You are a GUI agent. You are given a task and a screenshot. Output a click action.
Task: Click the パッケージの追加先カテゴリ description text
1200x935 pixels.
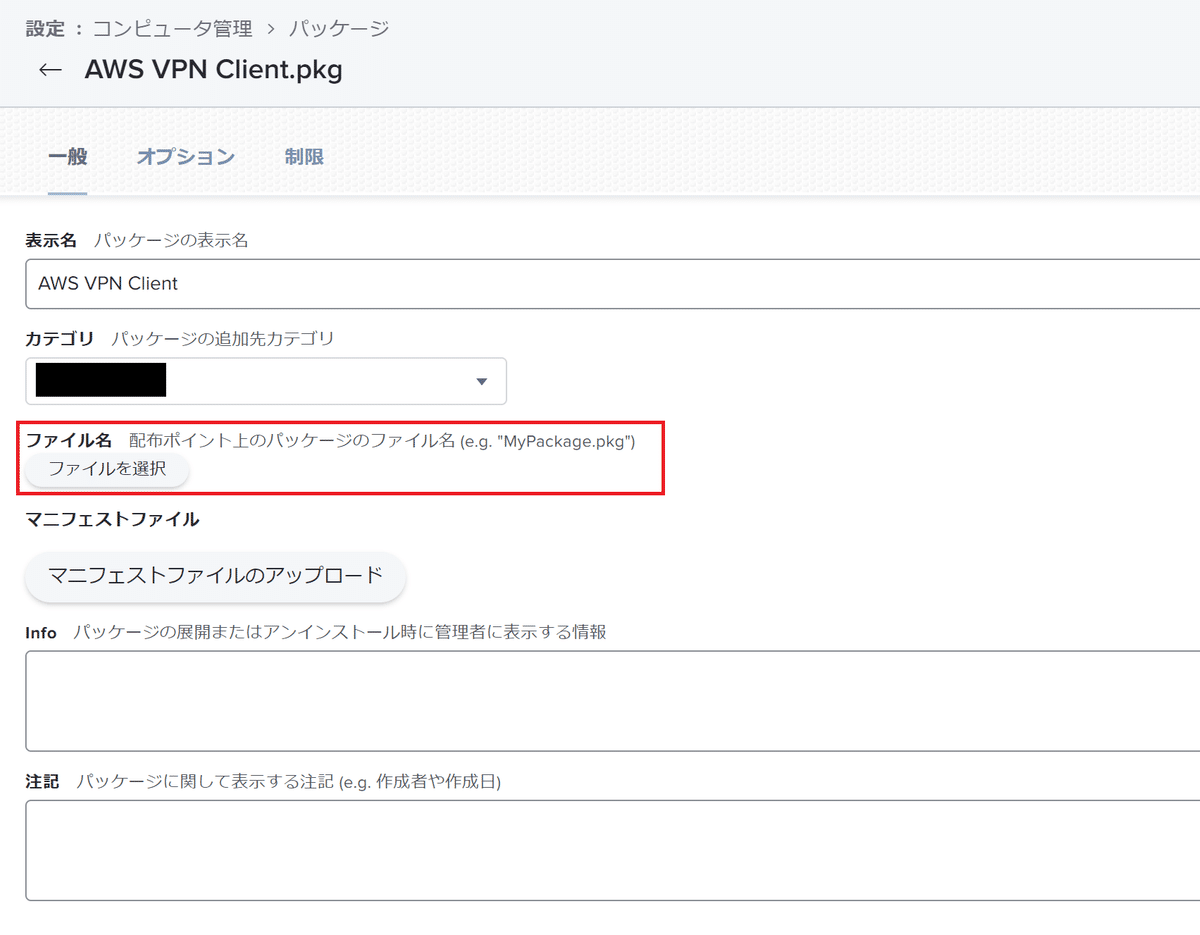tap(223, 339)
